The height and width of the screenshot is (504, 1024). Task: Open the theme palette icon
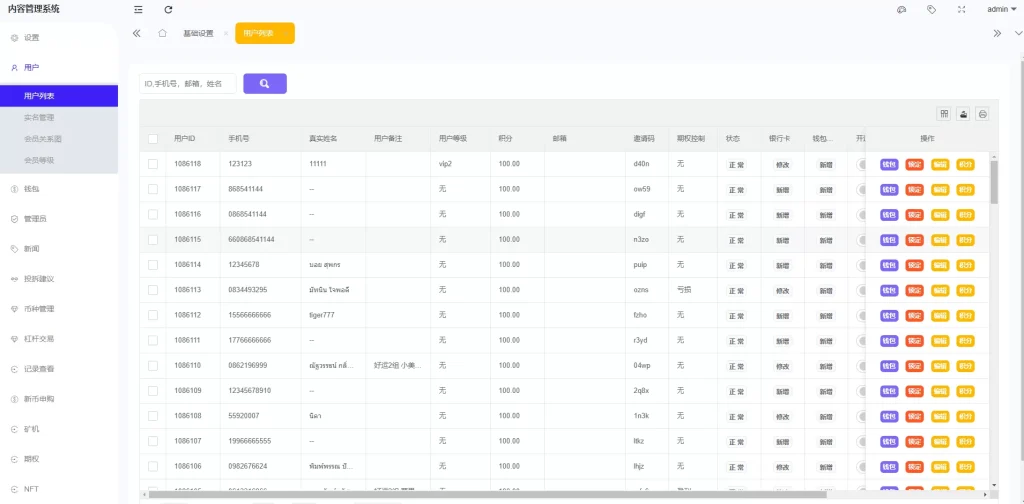[x=901, y=9]
